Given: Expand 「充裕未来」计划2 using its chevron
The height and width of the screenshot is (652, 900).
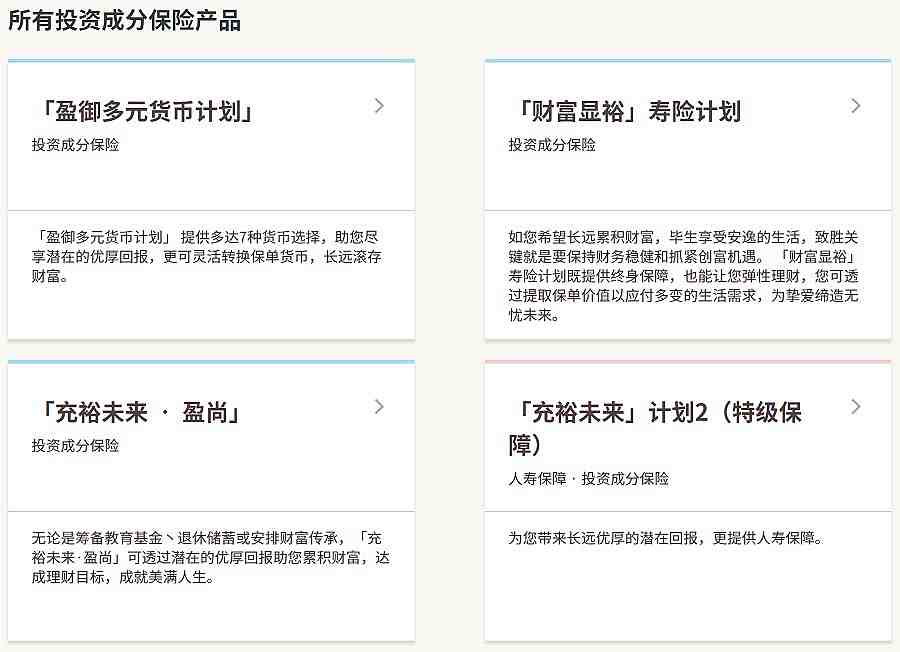Looking at the screenshot, I should pos(854,407).
